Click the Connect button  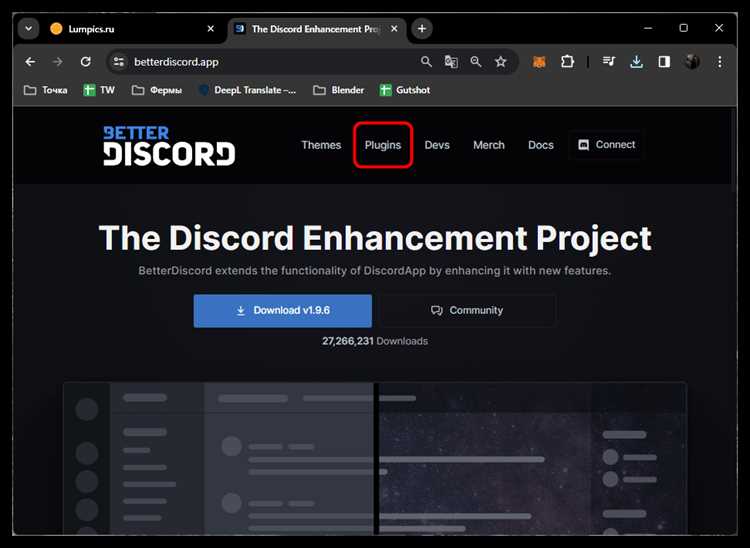(607, 144)
